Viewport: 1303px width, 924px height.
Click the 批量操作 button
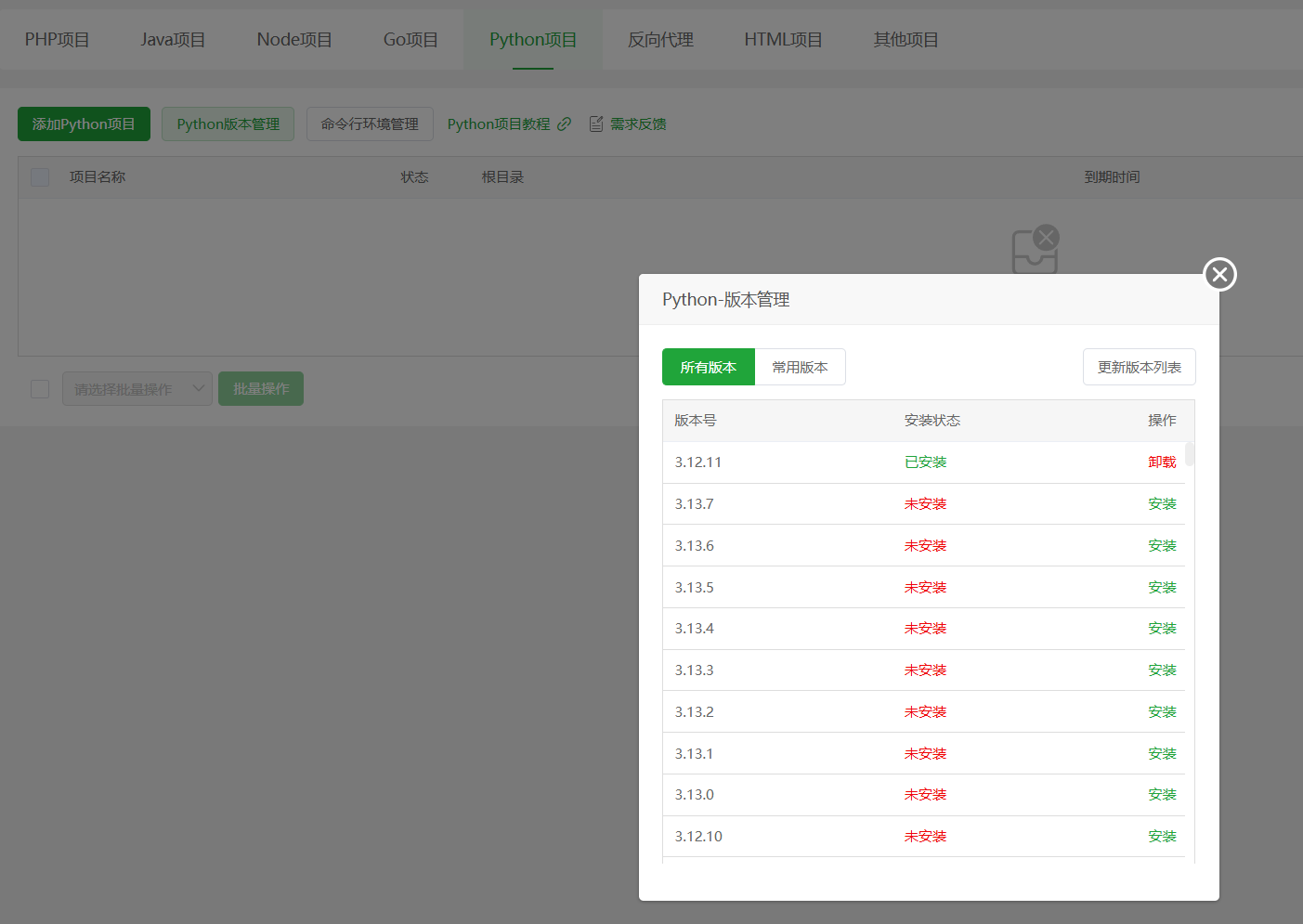(x=261, y=388)
